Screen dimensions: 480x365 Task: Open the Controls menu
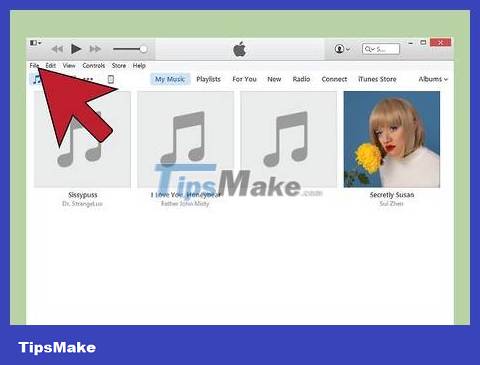[x=94, y=65]
